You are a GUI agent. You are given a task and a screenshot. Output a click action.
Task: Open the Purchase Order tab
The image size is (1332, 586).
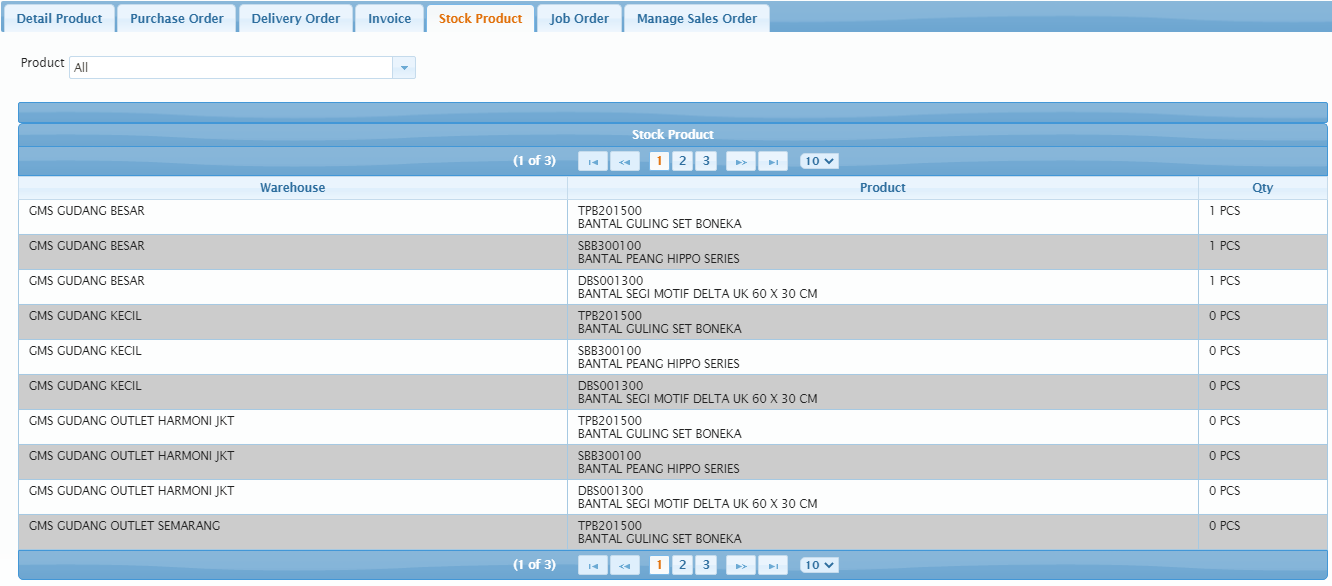[177, 18]
